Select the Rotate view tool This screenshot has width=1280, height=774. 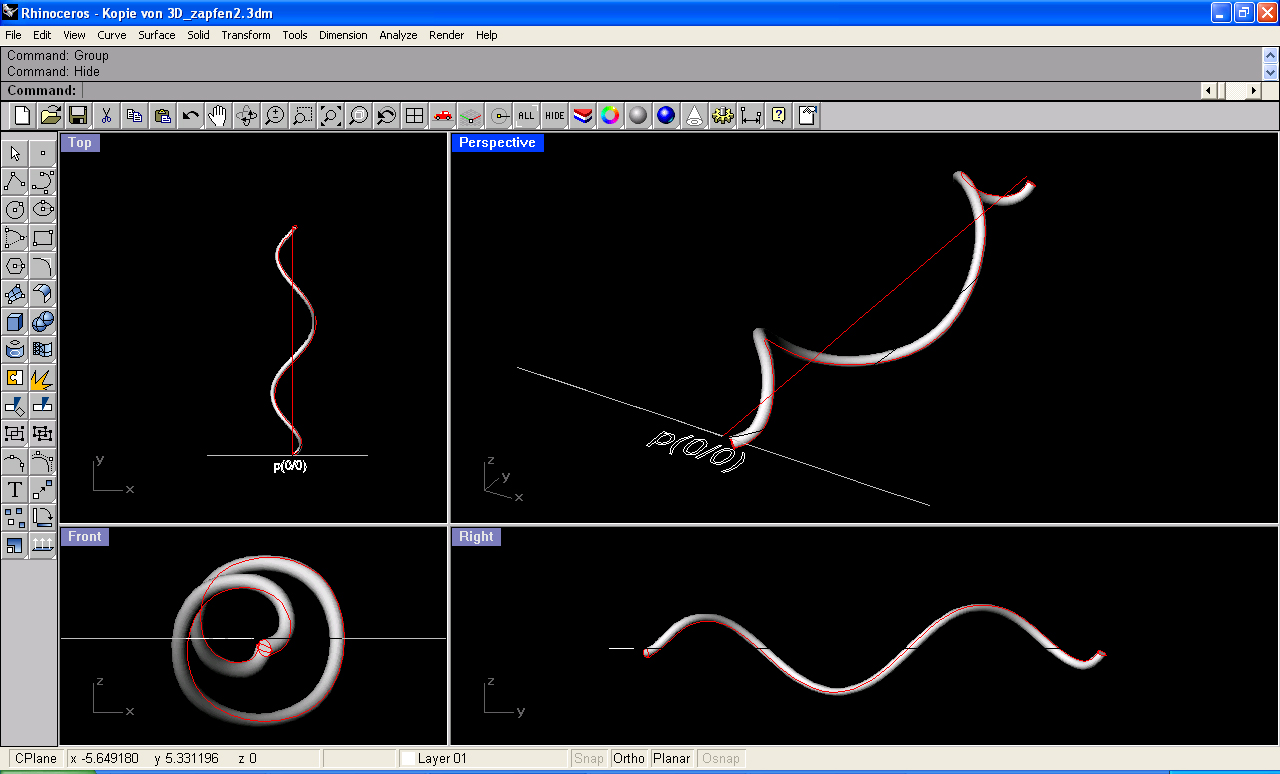pos(246,116)
